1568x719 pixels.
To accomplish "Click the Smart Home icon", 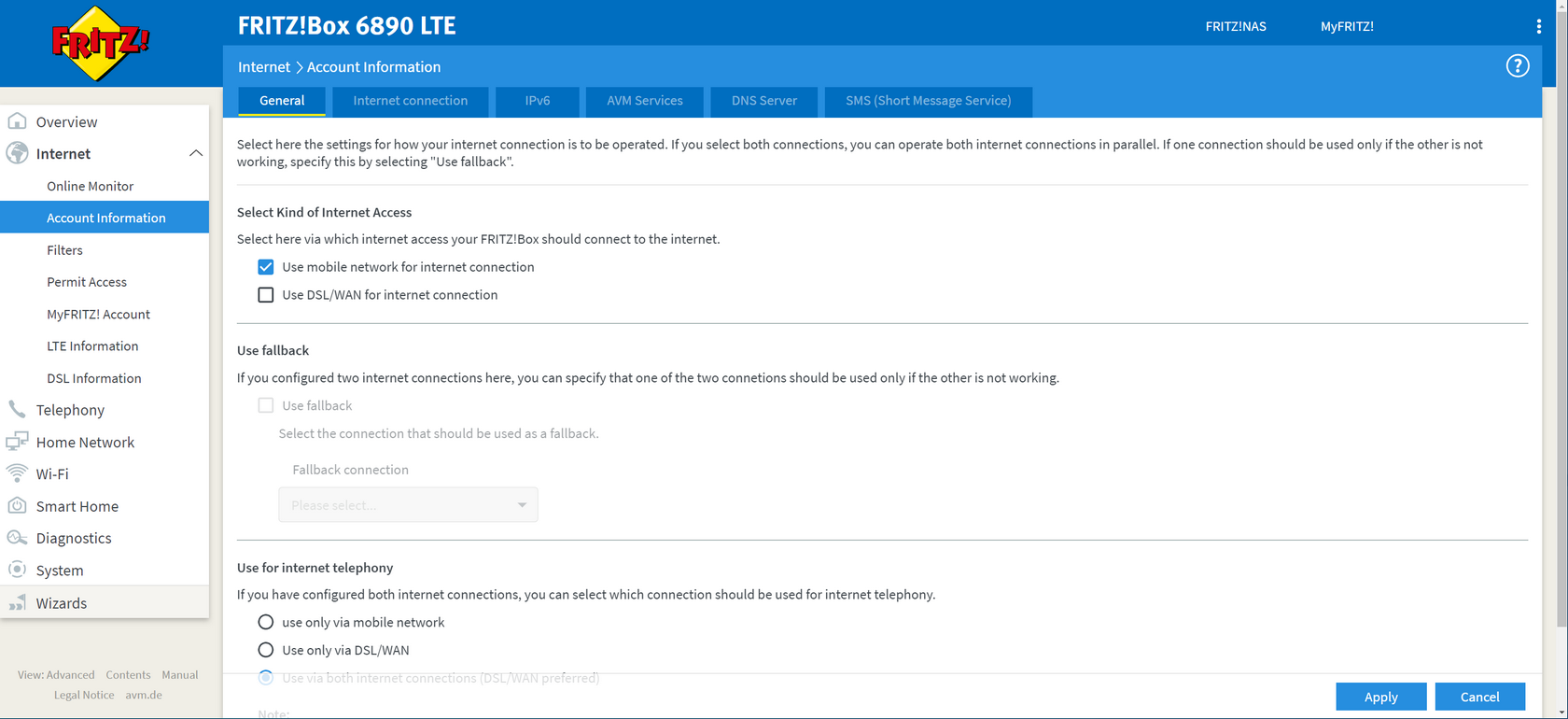I will click(17, 505).
